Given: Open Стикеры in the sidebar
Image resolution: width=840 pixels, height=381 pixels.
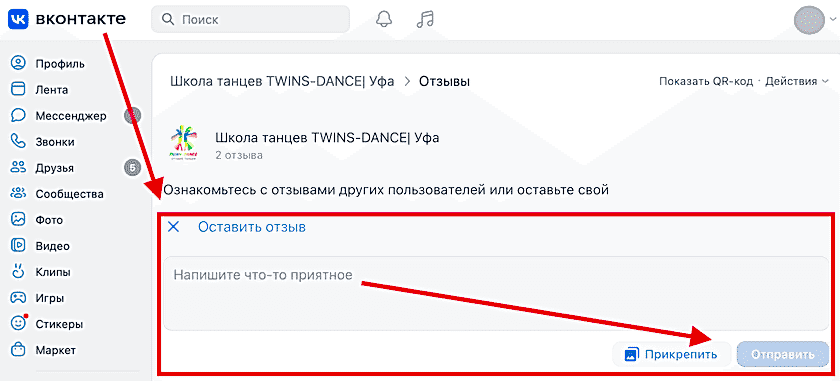Looking at the screenshot, I should 59,324.
